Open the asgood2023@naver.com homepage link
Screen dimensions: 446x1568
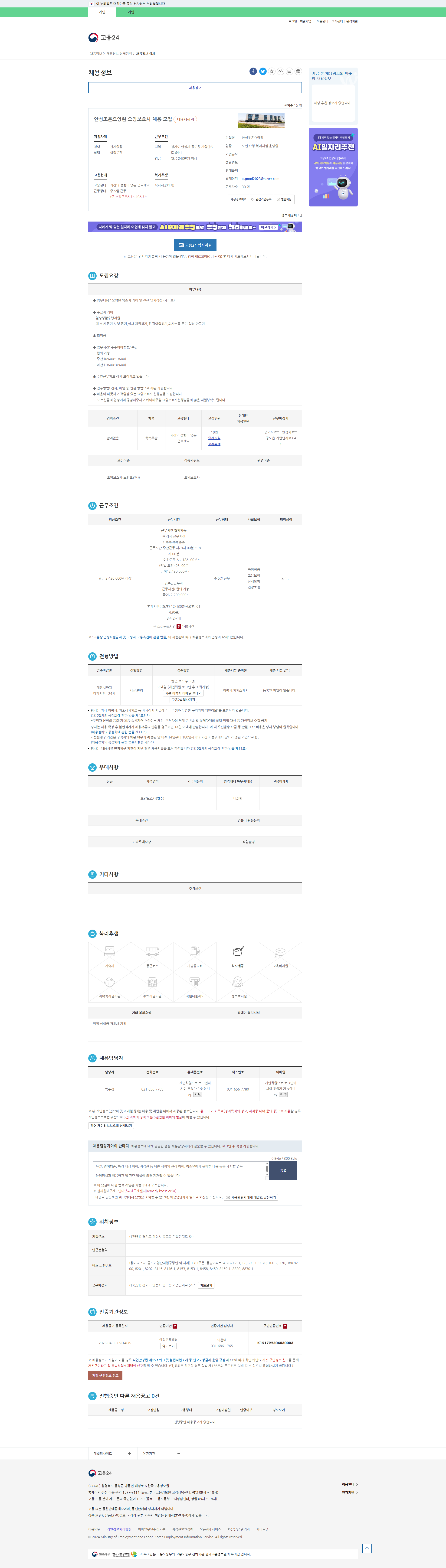pyautogui.click(x=260, y=179)
